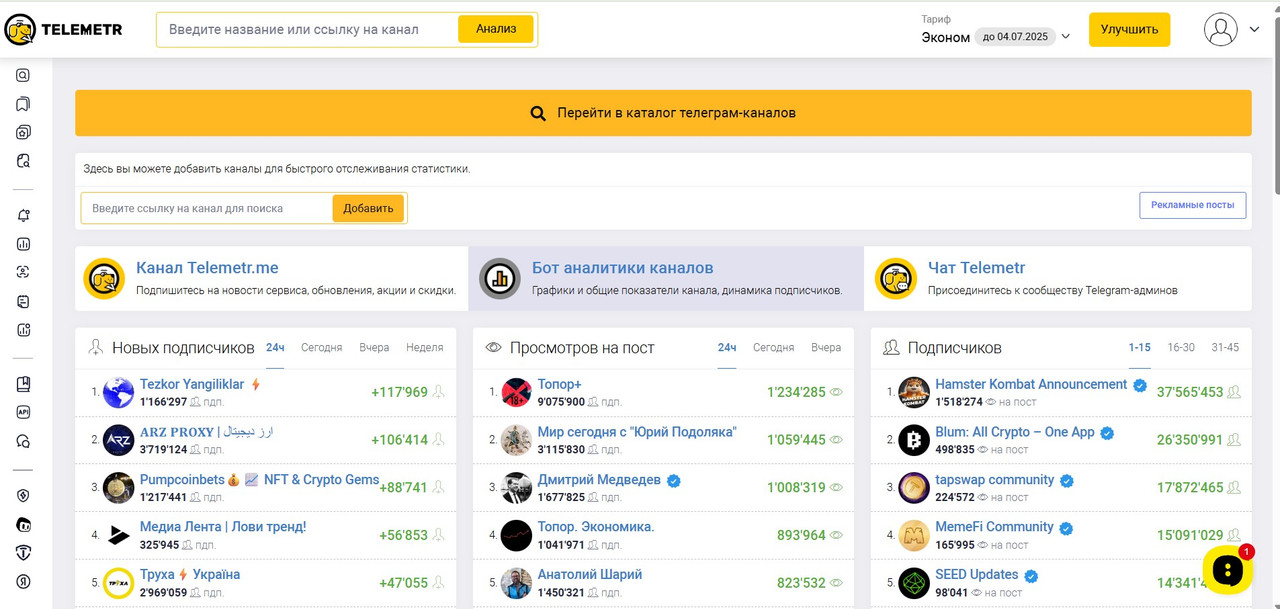Open the user profile avatar icon
Screen dimensions: 1280x609
pos(1221,29)
